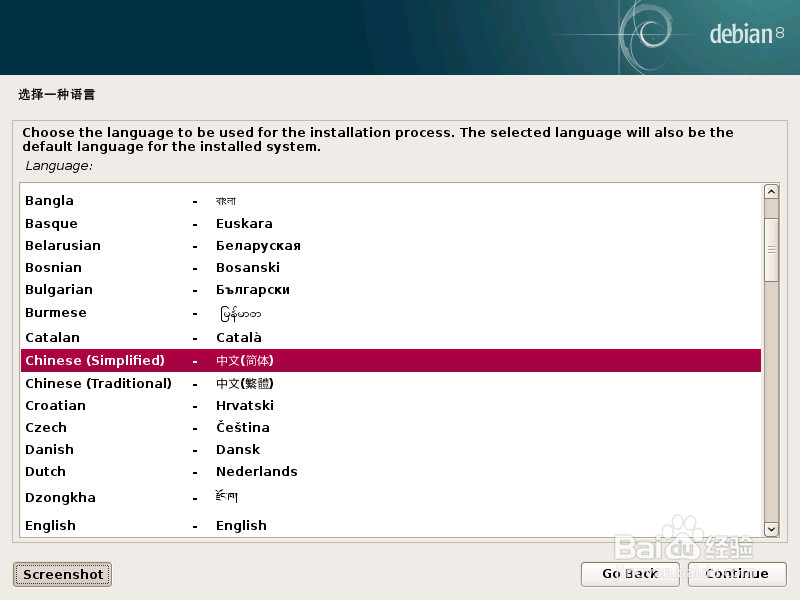
Task: Pick Bosnian – Bosanski entry
Action: pos(391,267)
